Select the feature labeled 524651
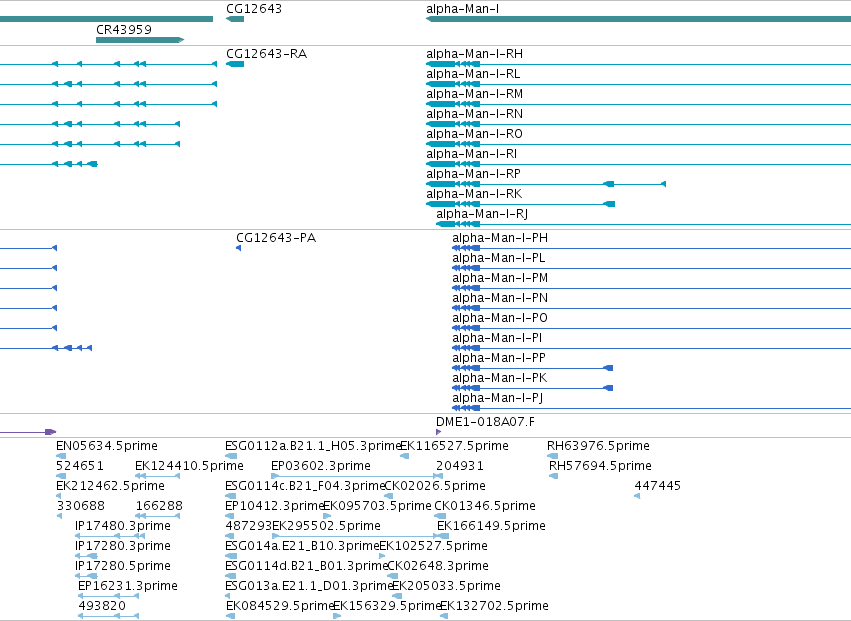 (x=61, y=476)
